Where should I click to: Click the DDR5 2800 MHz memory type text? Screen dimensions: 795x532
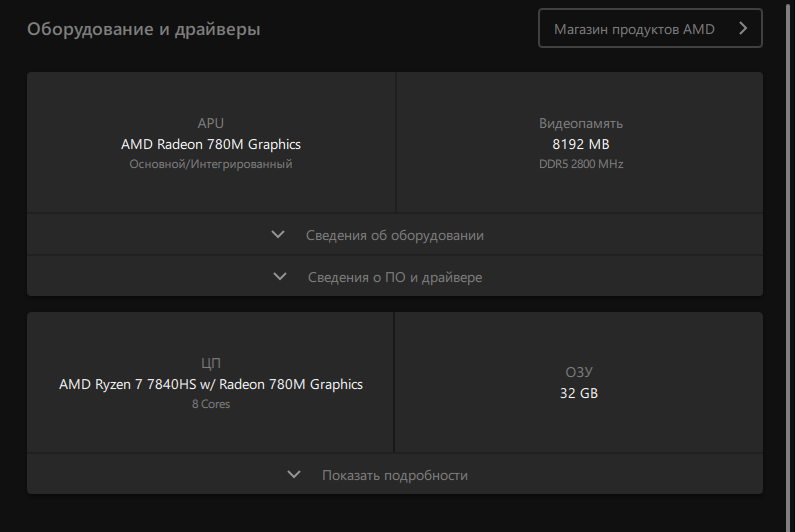[581, 164]
